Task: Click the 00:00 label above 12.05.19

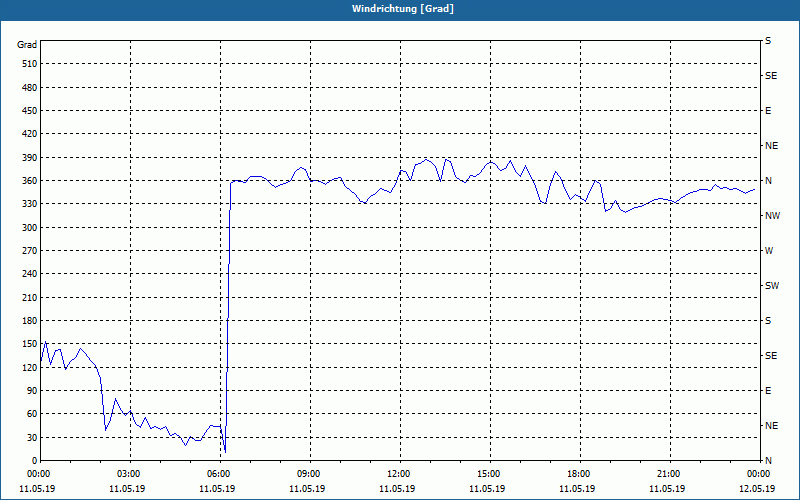Action: (758, 474)
